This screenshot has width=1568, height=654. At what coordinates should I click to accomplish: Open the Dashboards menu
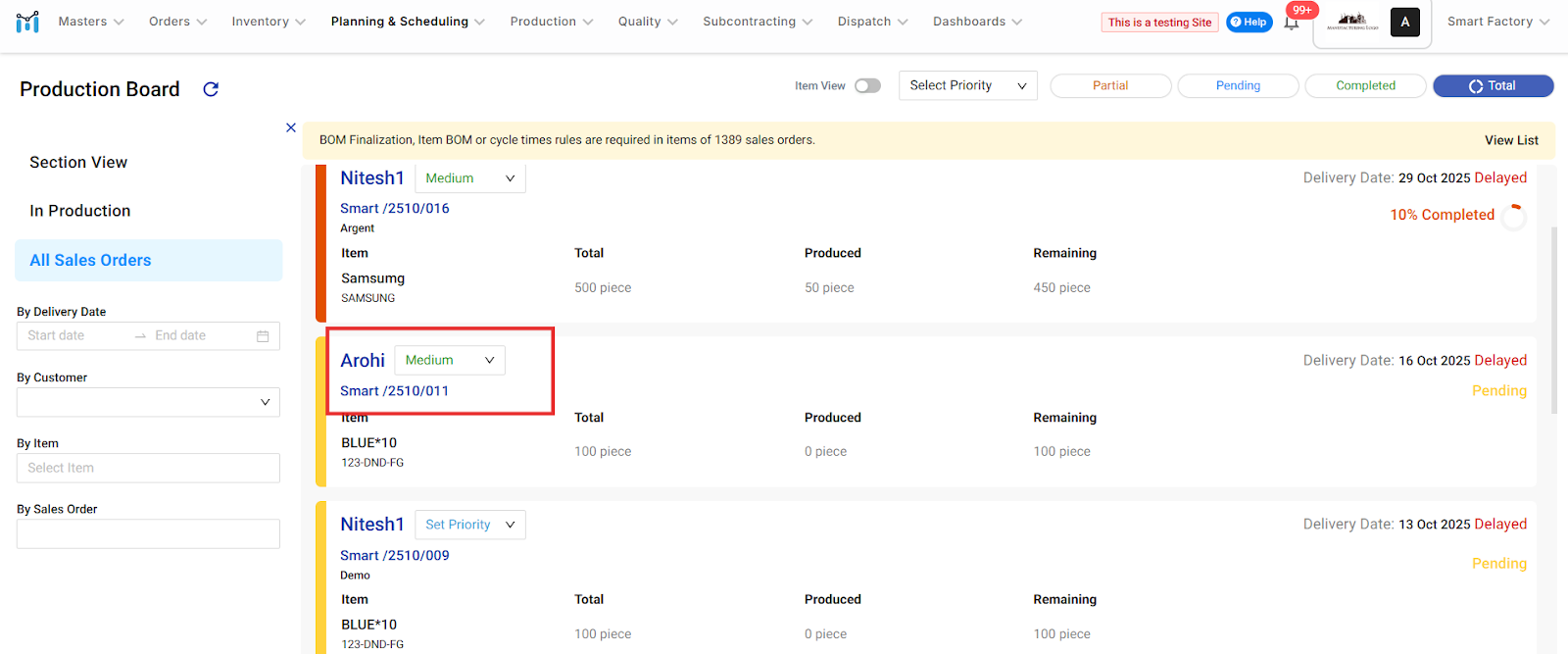976,22
